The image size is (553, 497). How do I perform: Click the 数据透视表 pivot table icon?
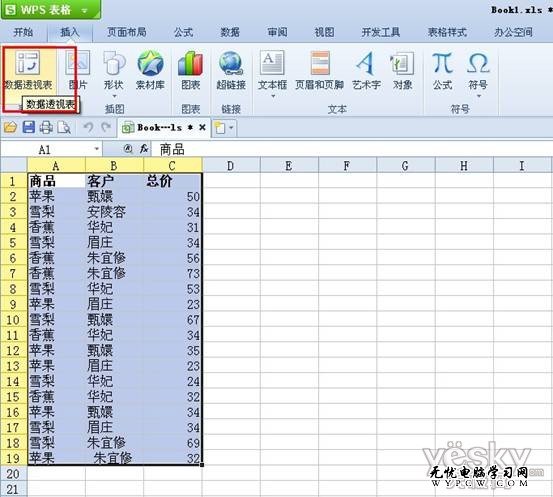click(28, 63)
